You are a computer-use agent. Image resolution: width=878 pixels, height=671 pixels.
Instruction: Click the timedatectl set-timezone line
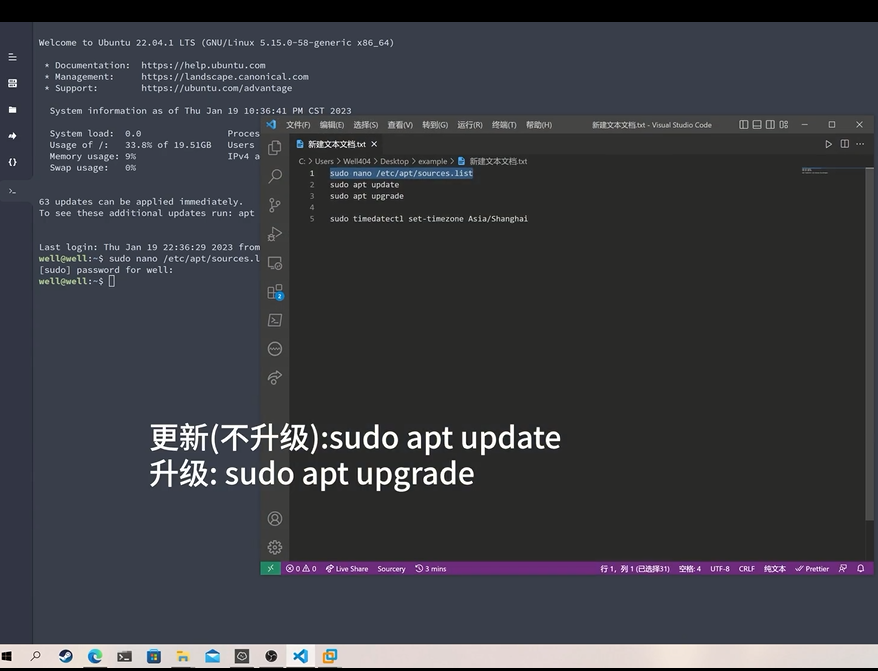click(428, 218)
